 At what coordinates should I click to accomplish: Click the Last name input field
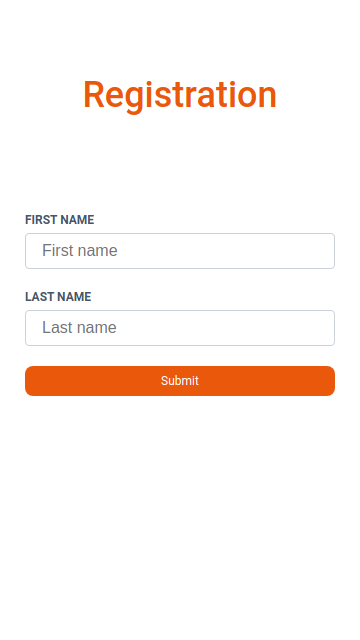180,328
